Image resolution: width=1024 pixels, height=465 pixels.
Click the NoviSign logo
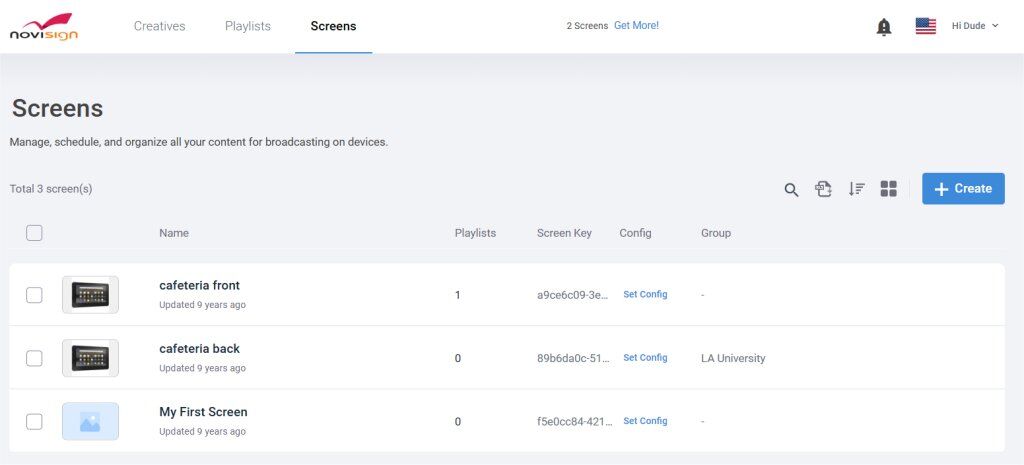44,27
